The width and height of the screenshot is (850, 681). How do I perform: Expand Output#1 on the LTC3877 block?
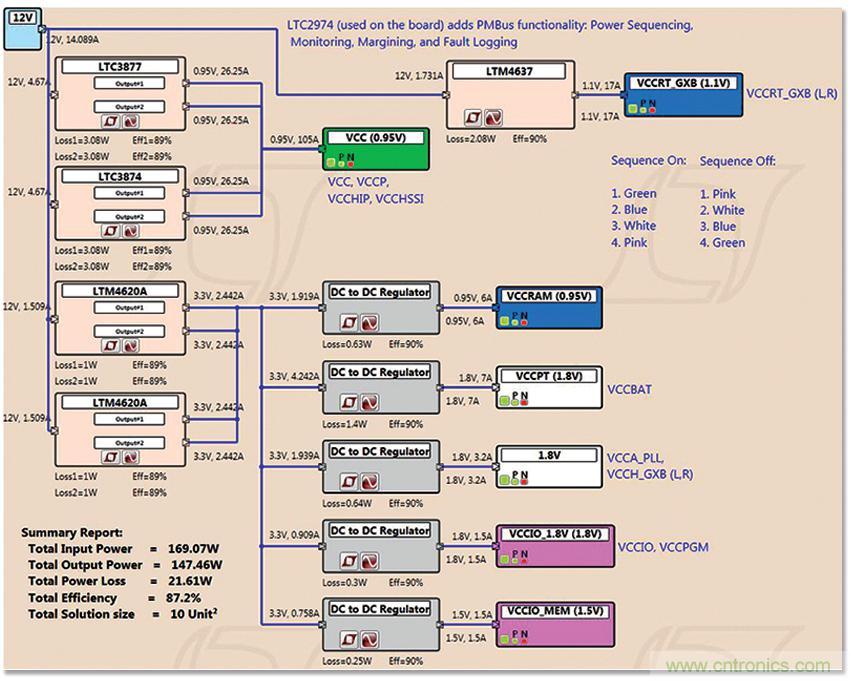pos(129,84)
